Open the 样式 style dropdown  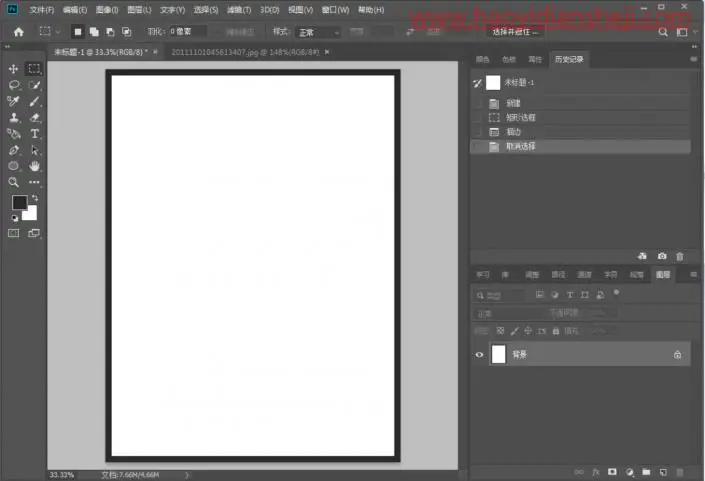317,32
